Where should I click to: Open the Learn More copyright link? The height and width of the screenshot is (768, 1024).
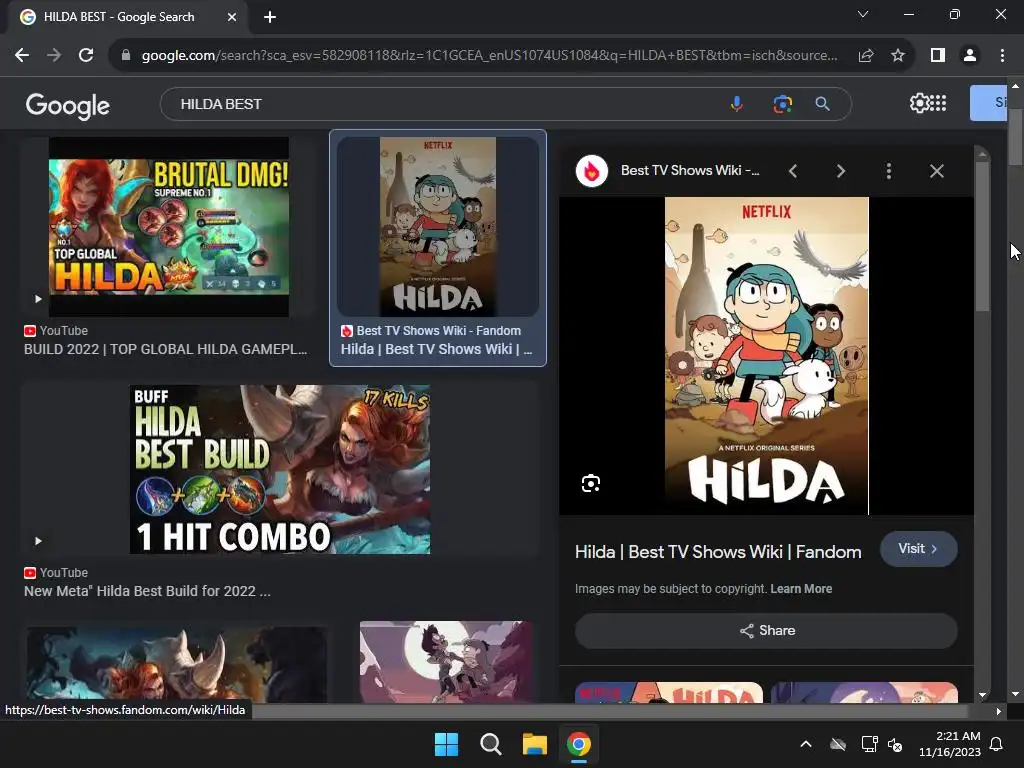(801, 588)
